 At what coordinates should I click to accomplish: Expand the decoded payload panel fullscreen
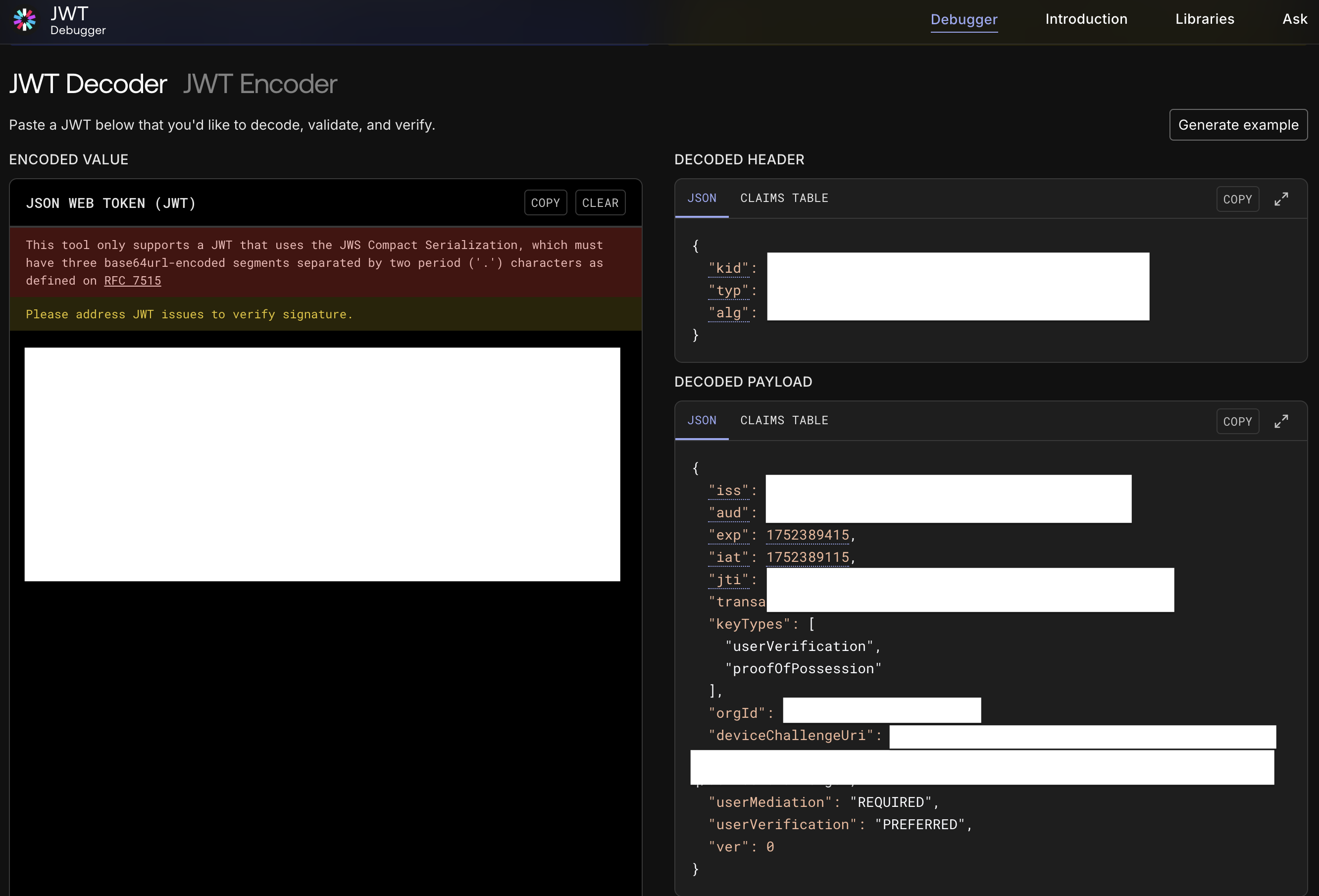(x=1281, y=422)
